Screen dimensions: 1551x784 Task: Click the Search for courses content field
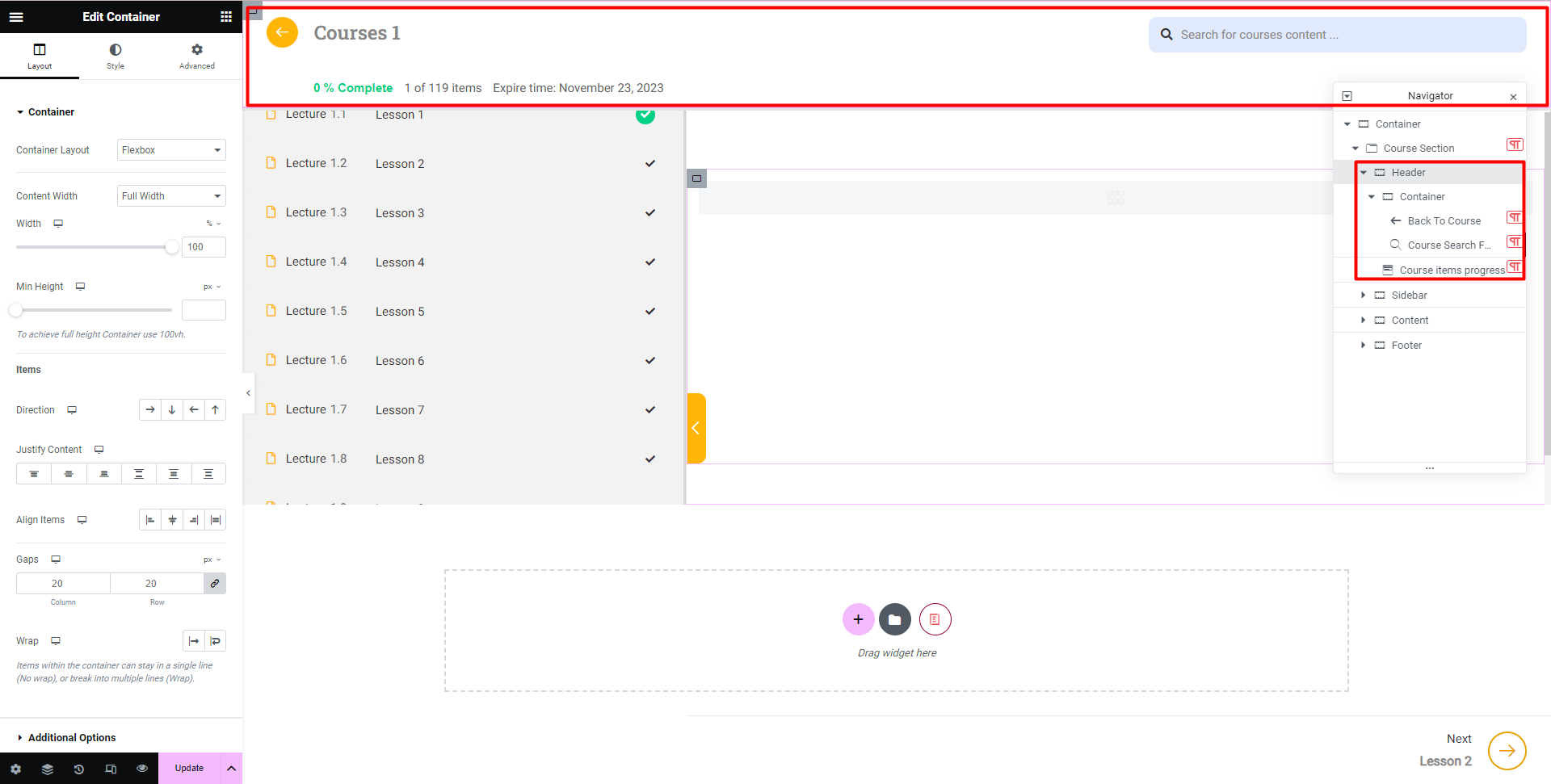pyautogui.click(x=1338, y=35)
